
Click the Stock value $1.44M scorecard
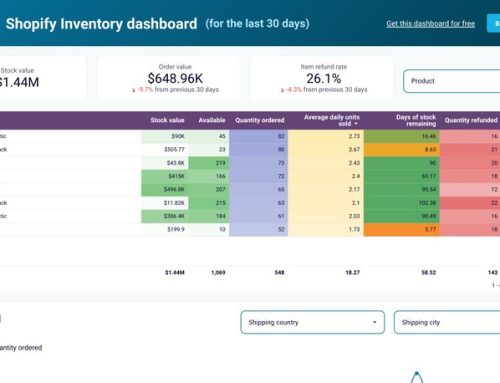[x=42, y=79]
